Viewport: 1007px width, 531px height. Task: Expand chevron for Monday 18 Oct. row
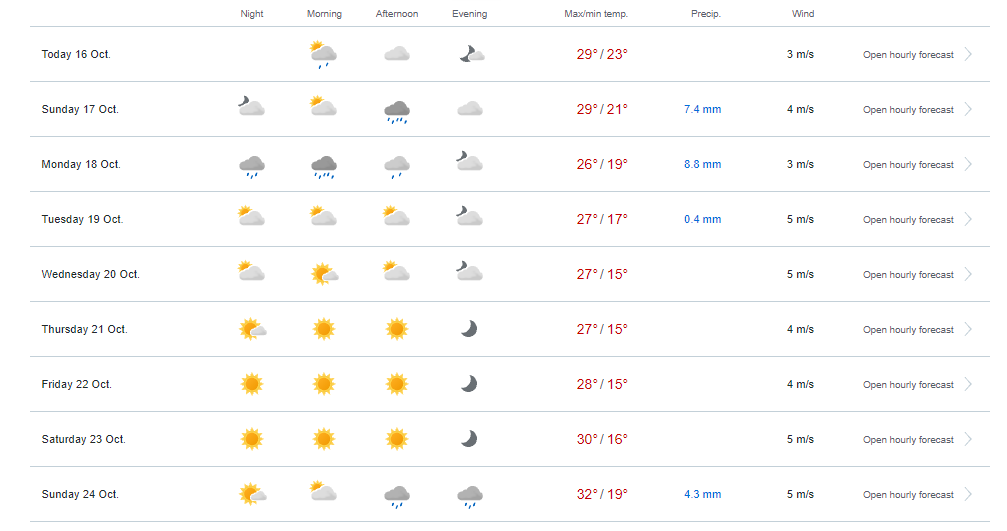[x=968, y=164]
